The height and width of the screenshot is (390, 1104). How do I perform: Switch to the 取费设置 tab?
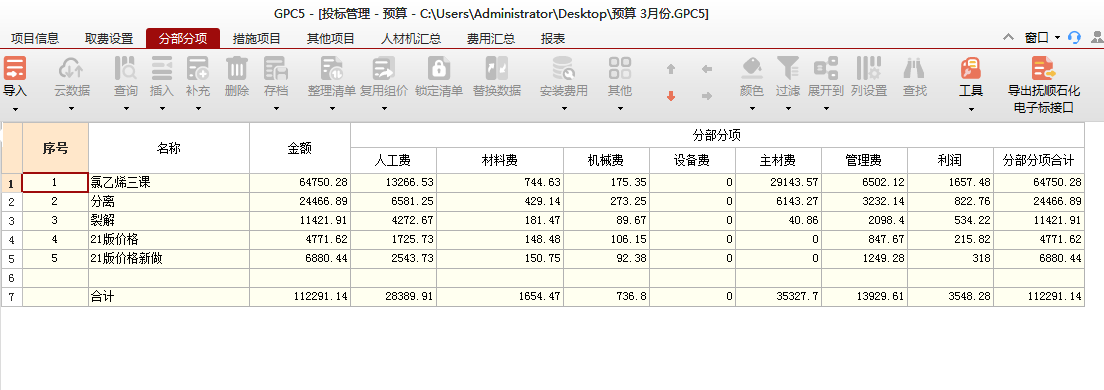coord(109,39)
